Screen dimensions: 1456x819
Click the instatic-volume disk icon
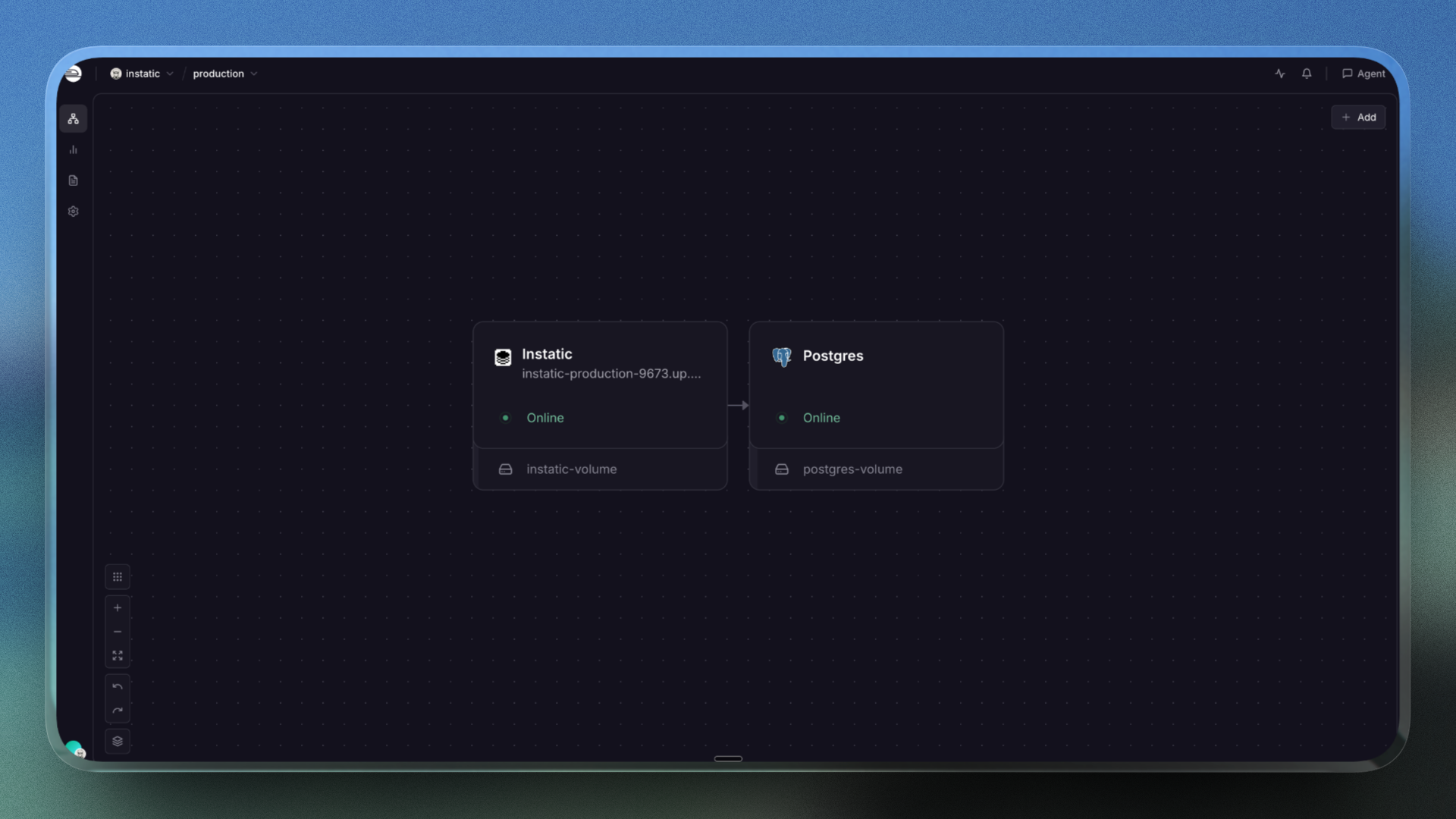[x=506, y=469]
